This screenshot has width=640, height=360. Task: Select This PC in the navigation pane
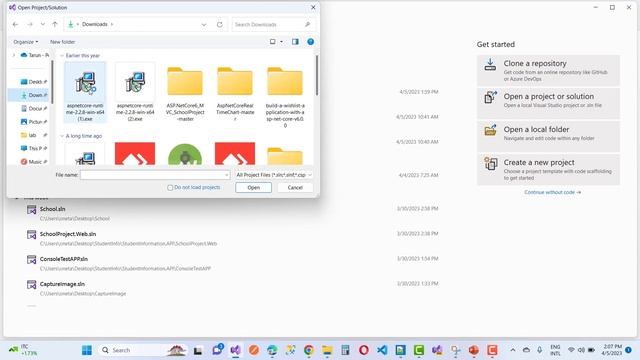point(33,148)
